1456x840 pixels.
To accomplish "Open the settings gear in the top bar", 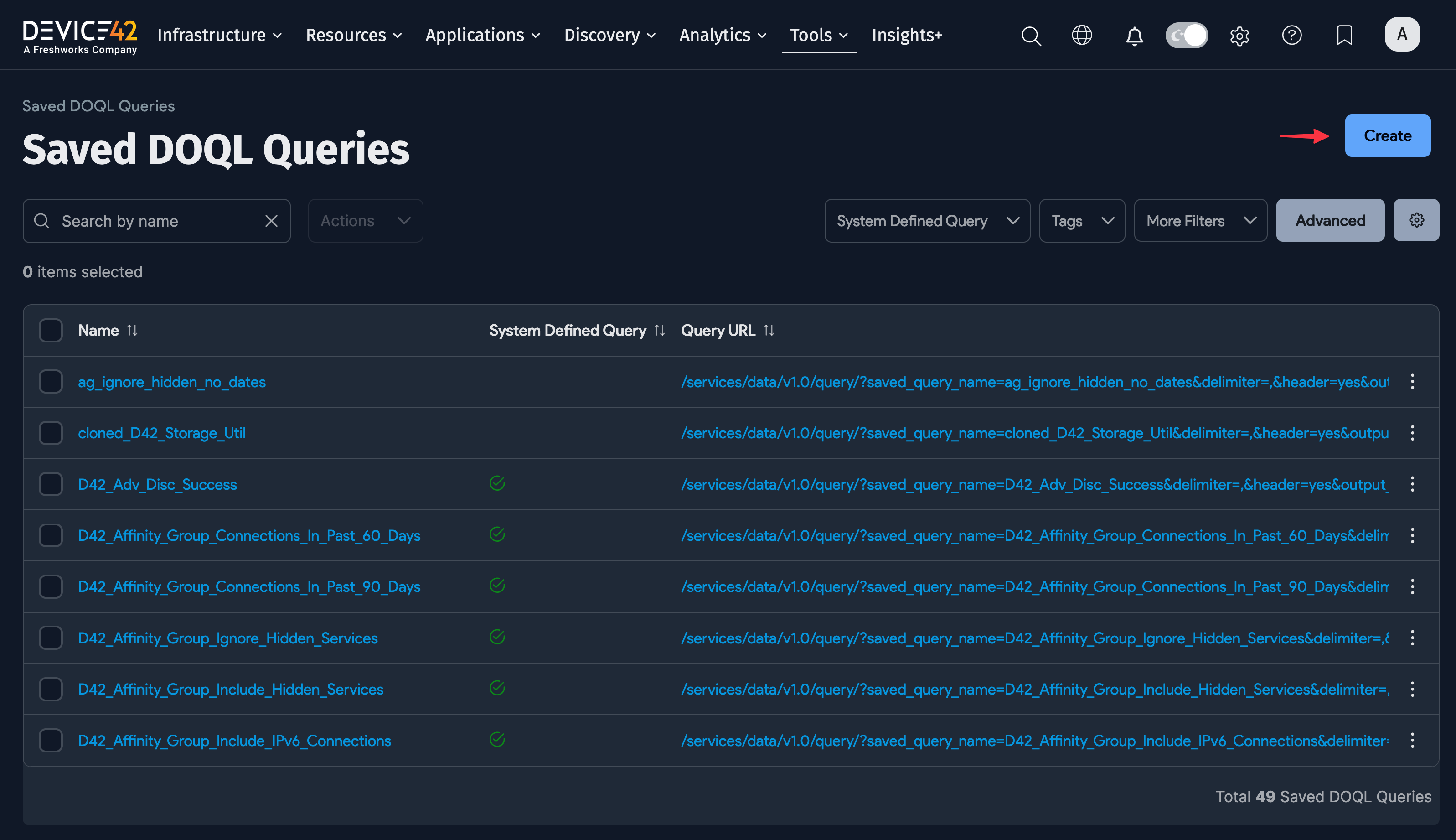I will [1239, 36].
